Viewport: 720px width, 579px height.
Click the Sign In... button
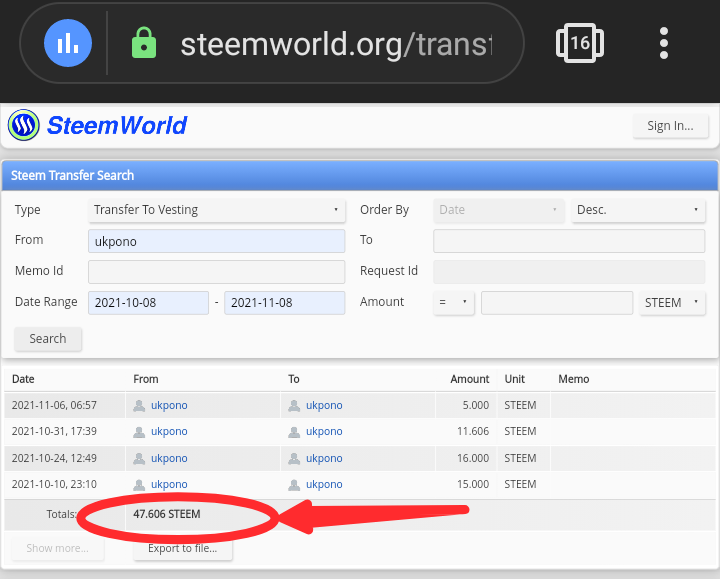(x=670, y=125)
